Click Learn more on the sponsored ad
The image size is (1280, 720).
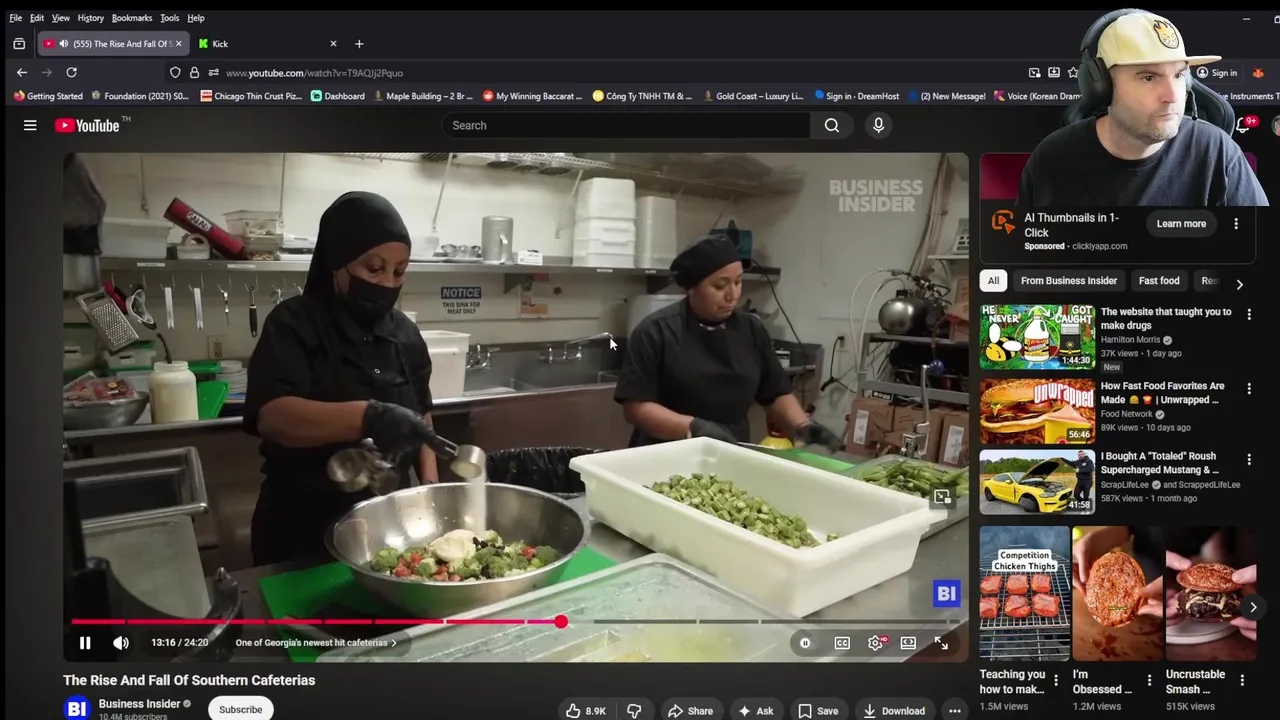(x=1181, y=224)
